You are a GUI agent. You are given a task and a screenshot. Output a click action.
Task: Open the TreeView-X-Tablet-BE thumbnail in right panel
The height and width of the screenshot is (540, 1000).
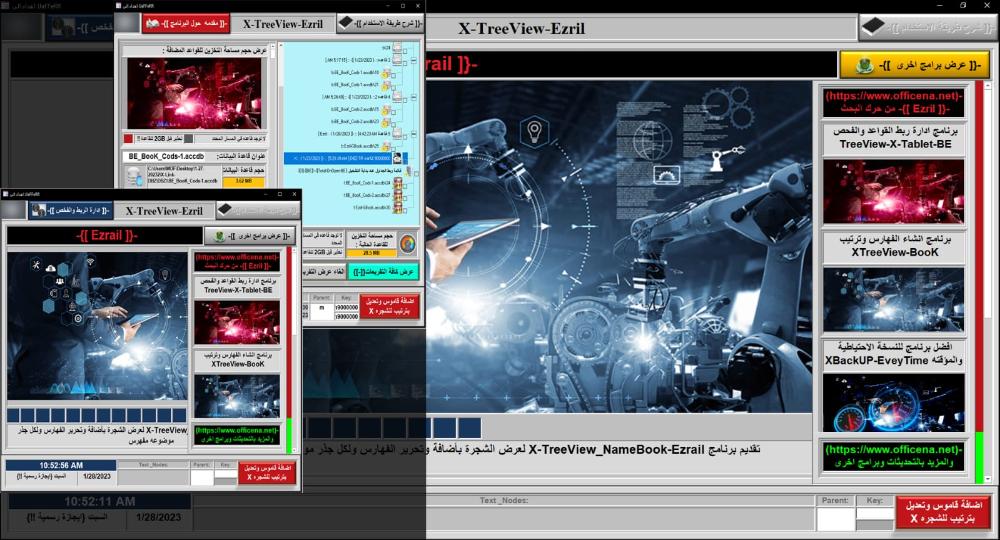point(893,191)
